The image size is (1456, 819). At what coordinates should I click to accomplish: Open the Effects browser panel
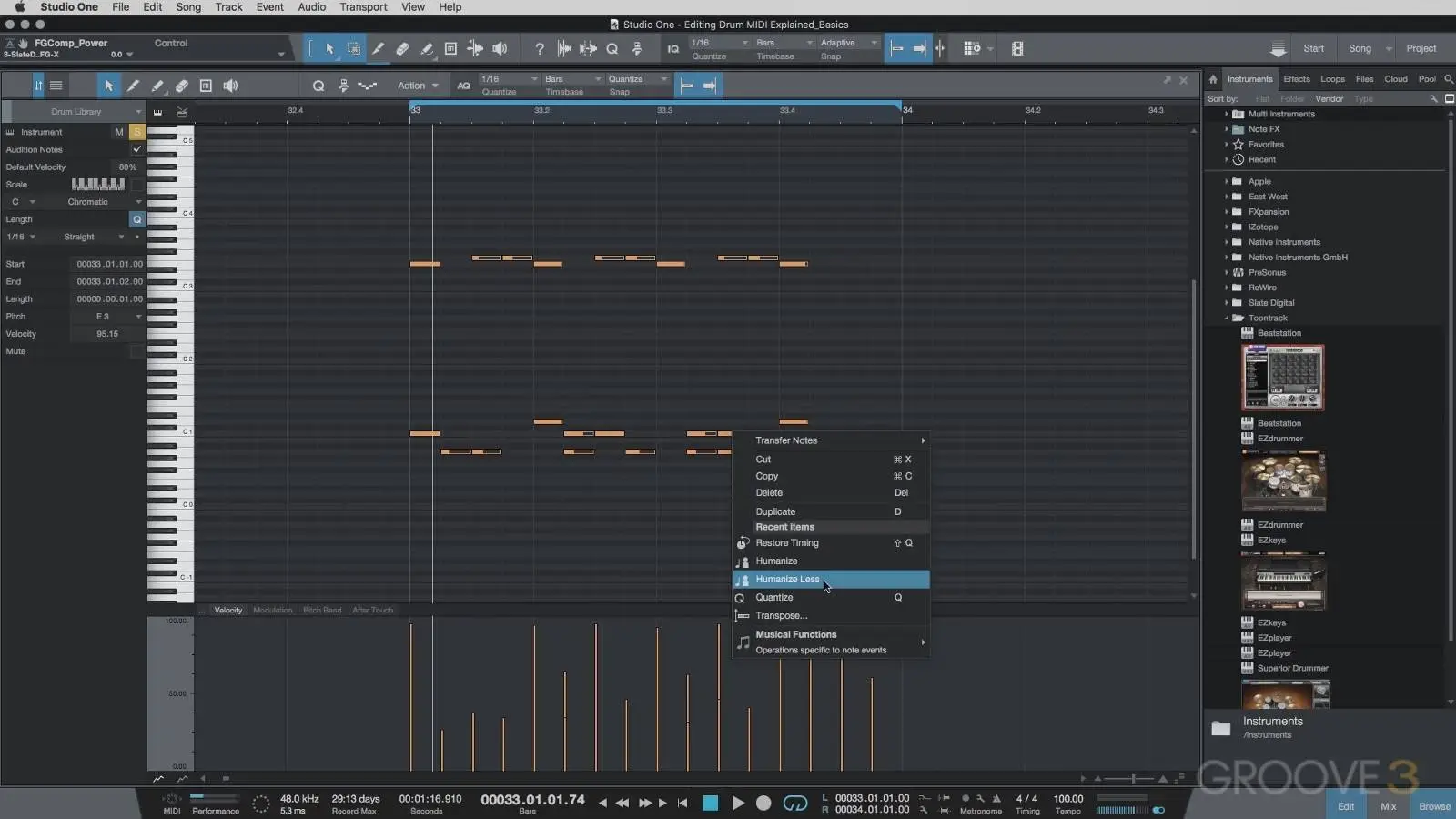tap(1296, 78)
